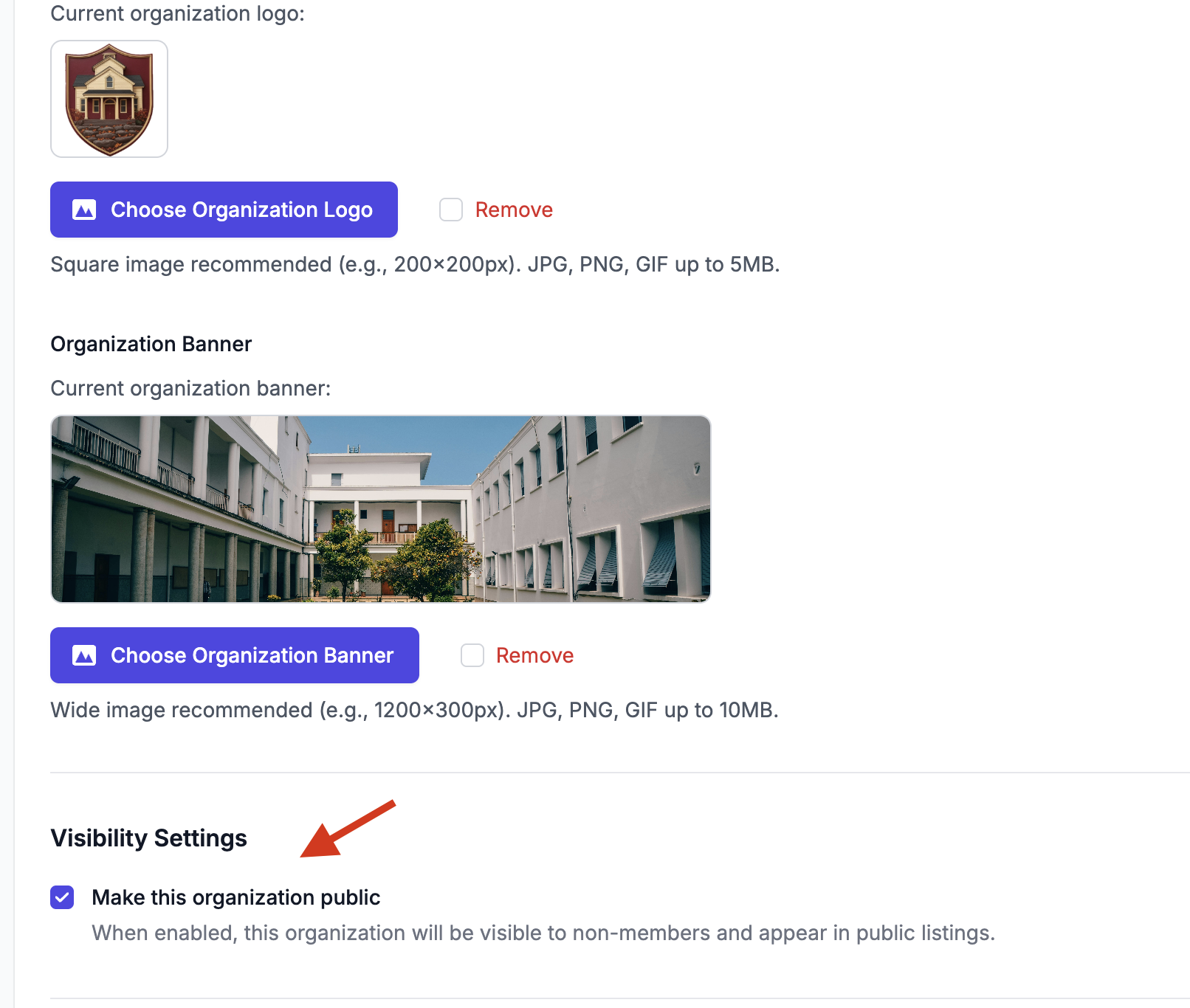Click the visibility description text about non-members
The height and width of the screenshot is (1008, 1190).
tap(543, 933)
